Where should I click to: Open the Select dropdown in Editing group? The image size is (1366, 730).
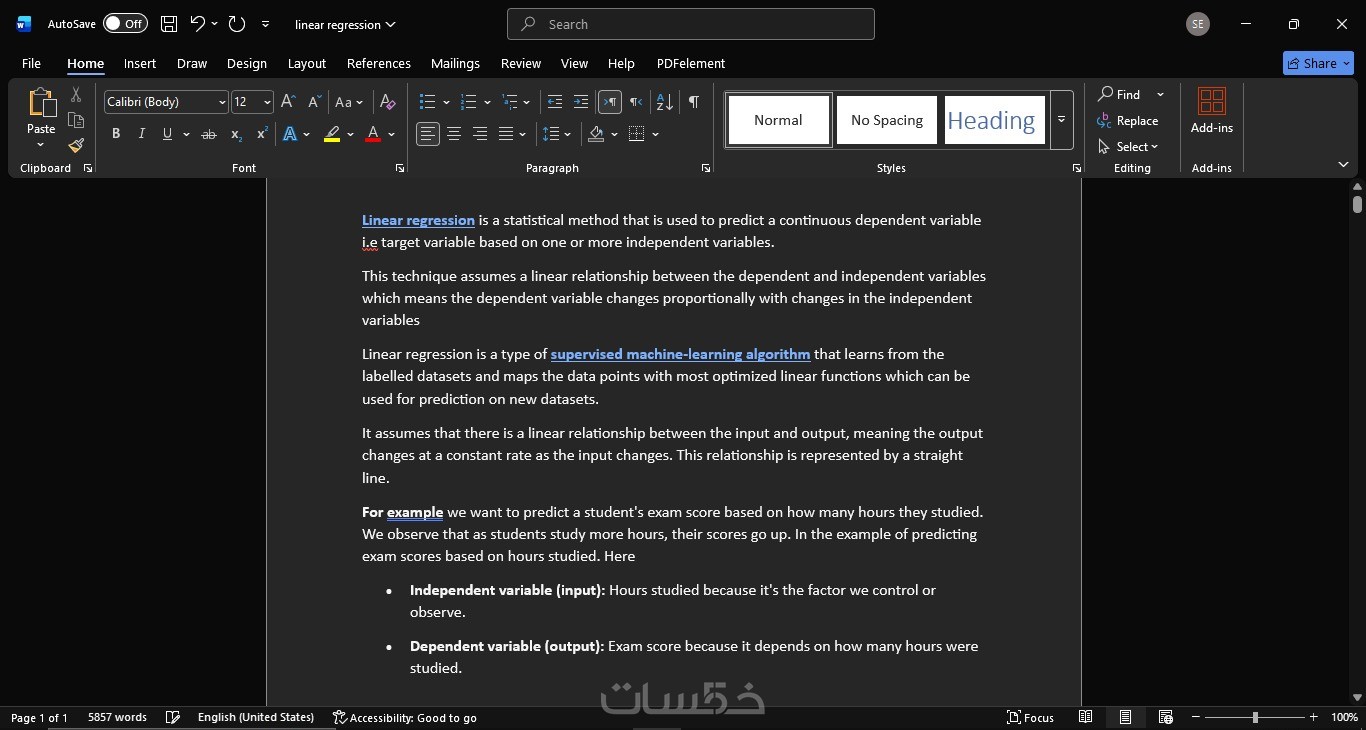coord(1128,146)
